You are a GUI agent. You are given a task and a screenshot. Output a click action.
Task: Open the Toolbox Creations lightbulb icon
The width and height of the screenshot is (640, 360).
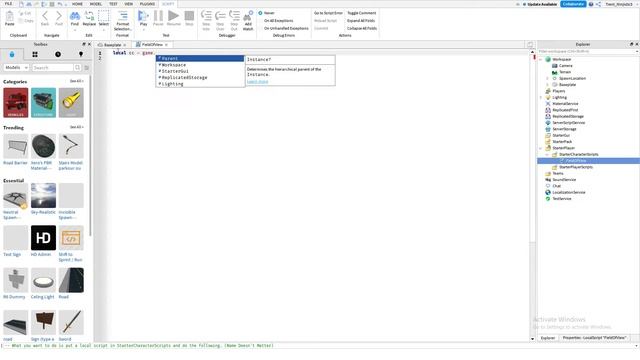(81, 54)
